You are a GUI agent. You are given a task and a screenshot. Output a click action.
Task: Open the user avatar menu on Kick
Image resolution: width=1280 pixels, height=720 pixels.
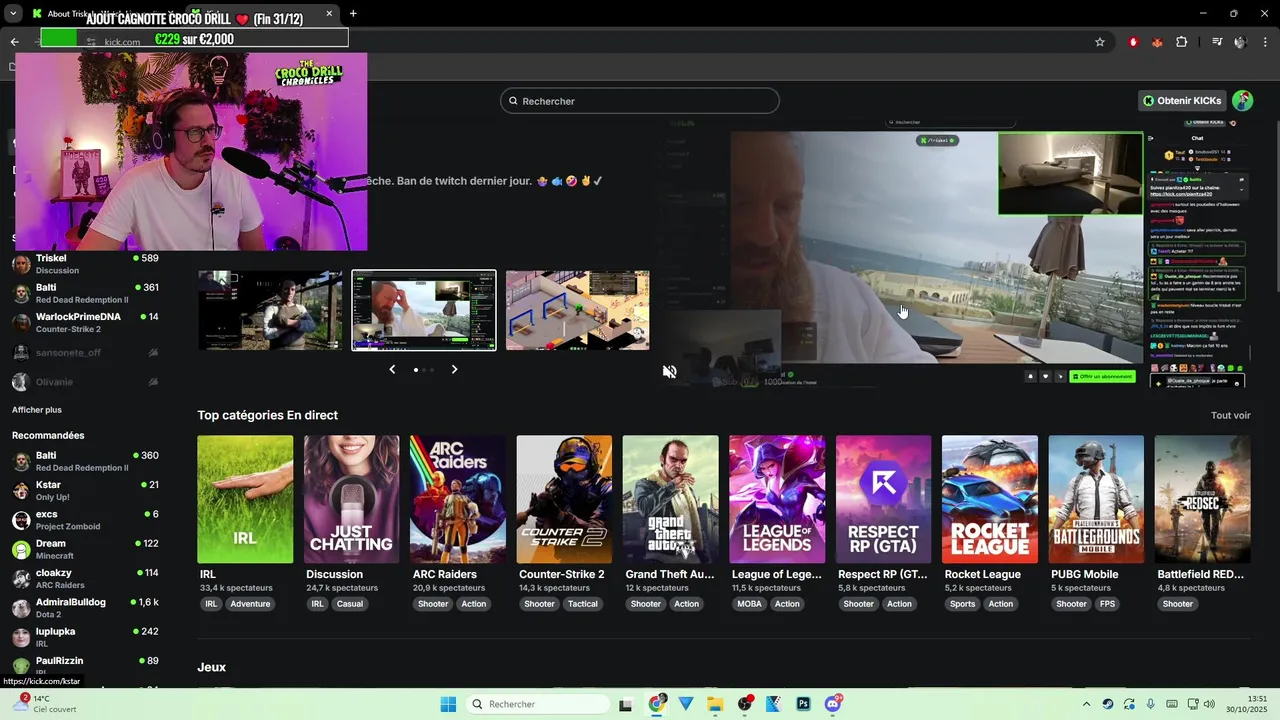pyautogui.click(x=1242, y=101)
